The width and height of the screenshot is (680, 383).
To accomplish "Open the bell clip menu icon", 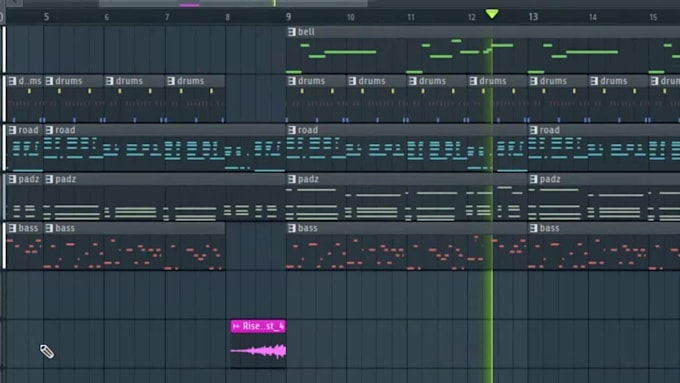I will [291, 32].
